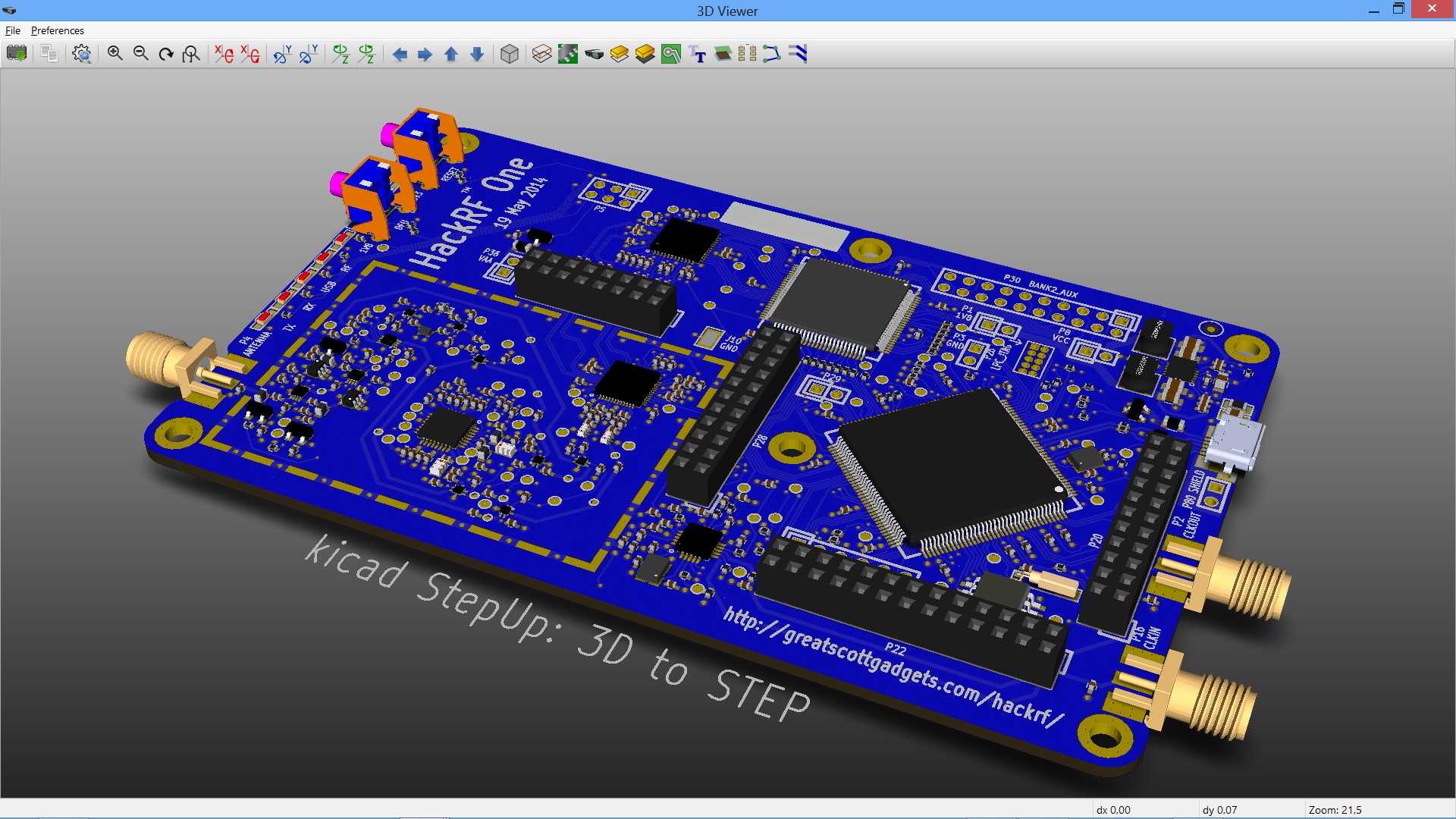Move view up with blue arrow

point(451,54)
